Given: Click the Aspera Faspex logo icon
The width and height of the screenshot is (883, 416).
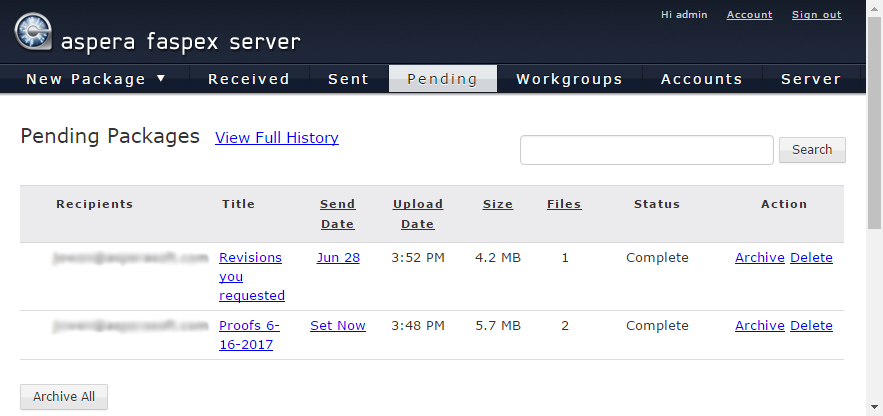Looking at the screenshot, I should tap(33, 31).
